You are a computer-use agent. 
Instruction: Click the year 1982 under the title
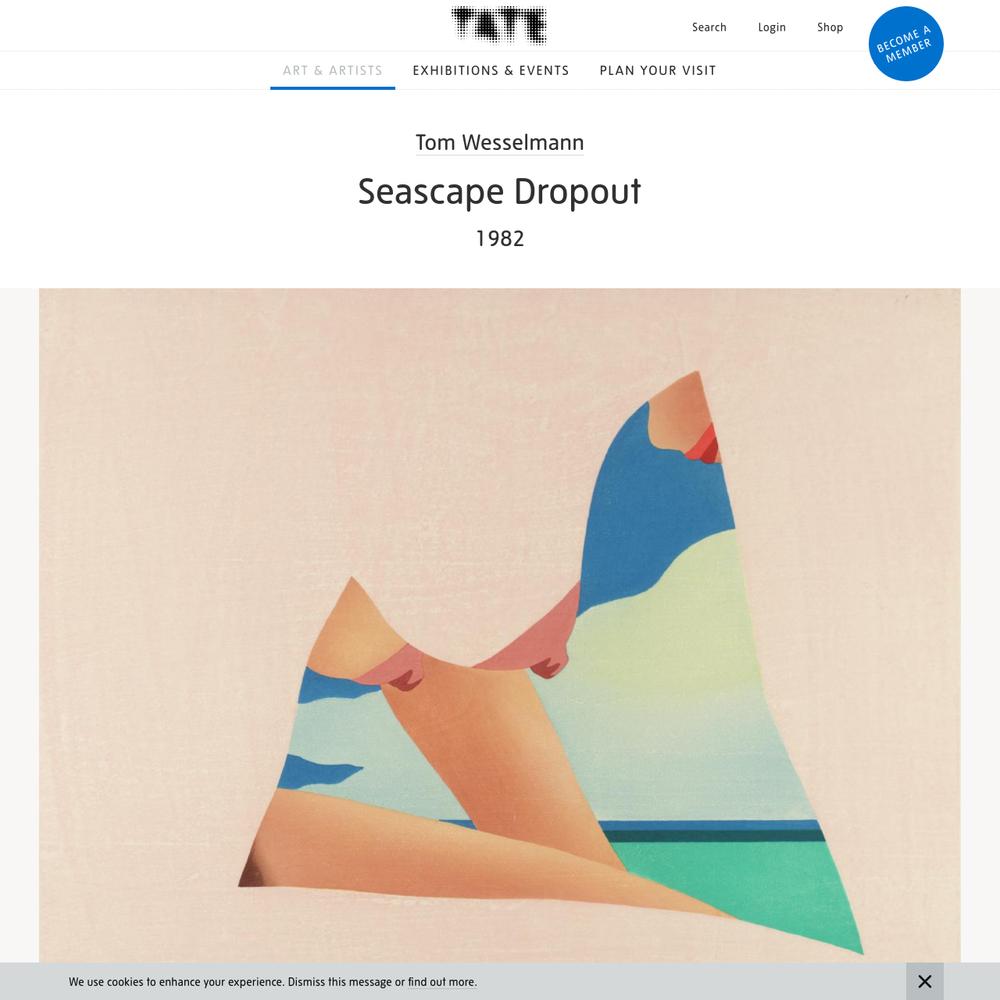[499, 239]
